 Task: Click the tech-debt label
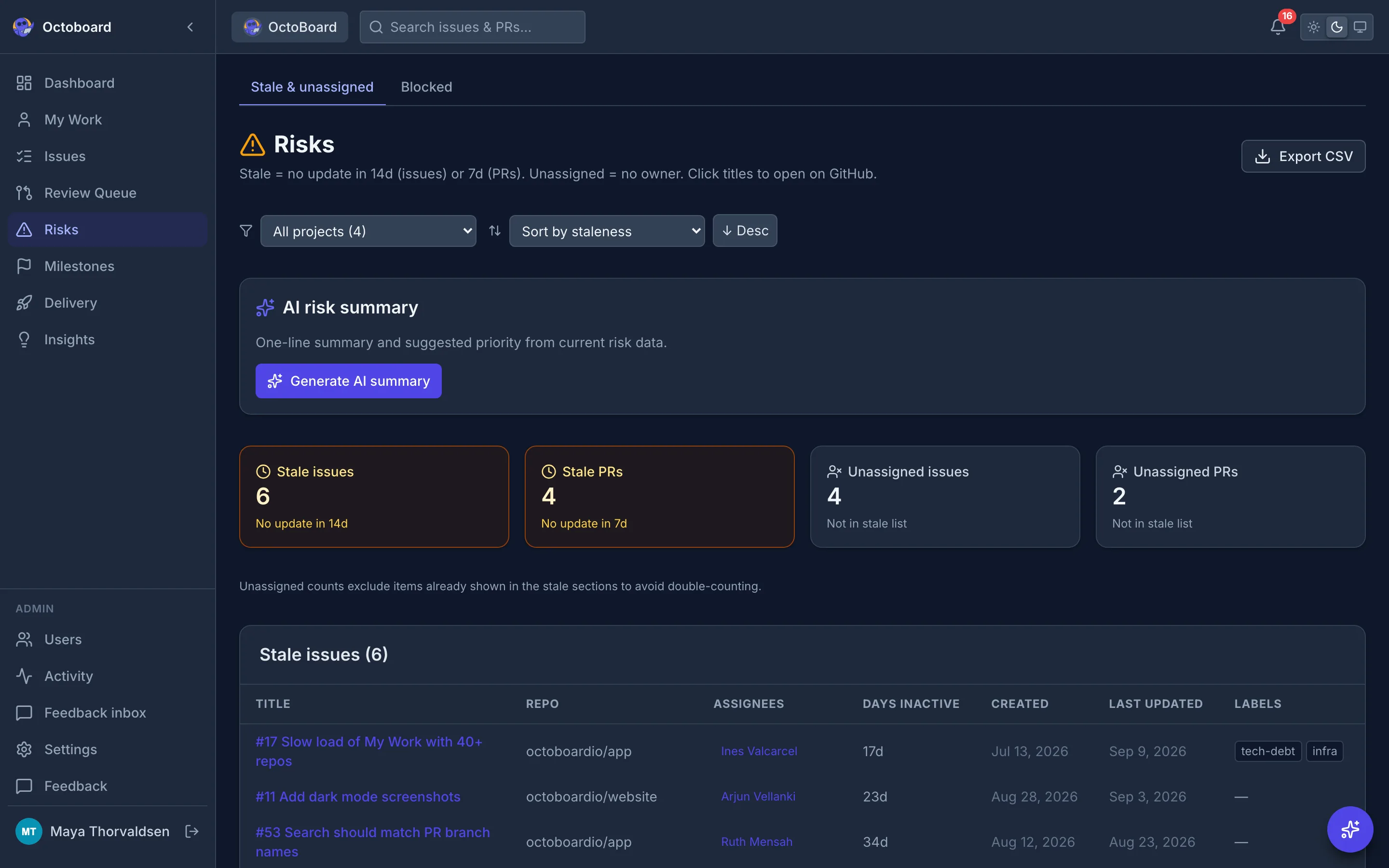pos(1268,751)
